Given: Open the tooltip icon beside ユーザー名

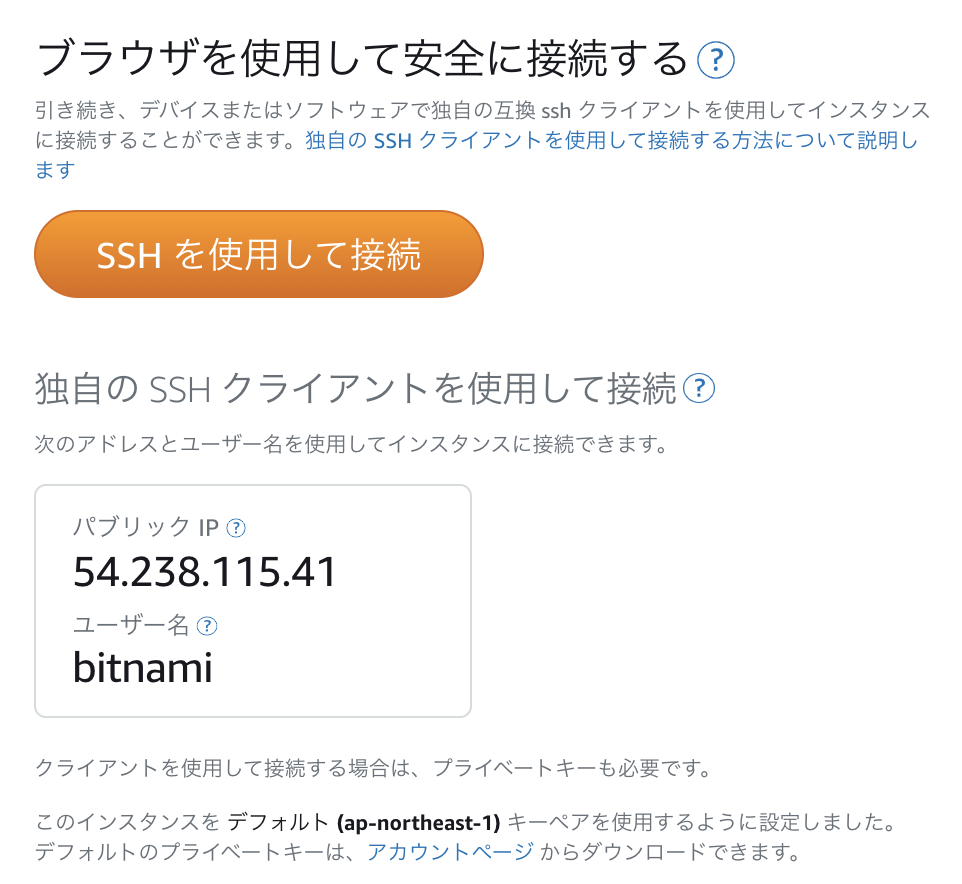Looking at the screenshot, I should 207,626.
